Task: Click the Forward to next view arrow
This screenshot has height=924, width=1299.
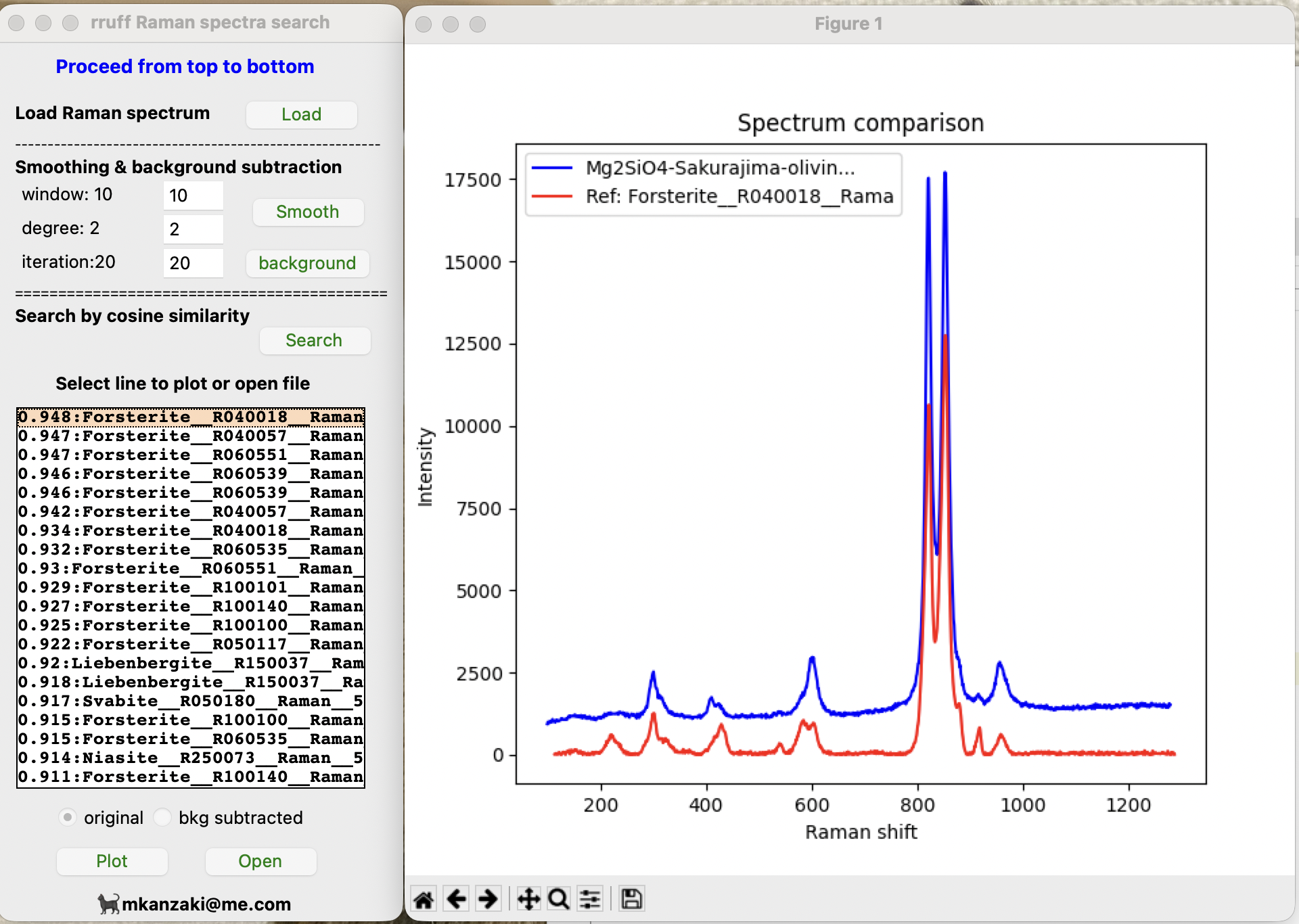Action: [x=488, y=900]
